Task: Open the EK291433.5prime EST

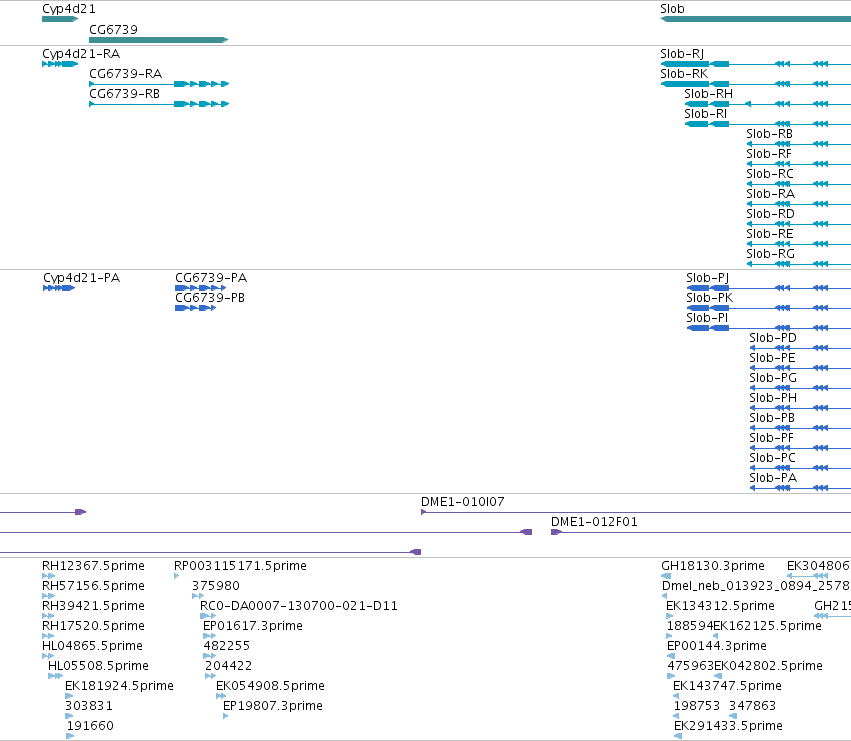Action: (x=678, y=736)
